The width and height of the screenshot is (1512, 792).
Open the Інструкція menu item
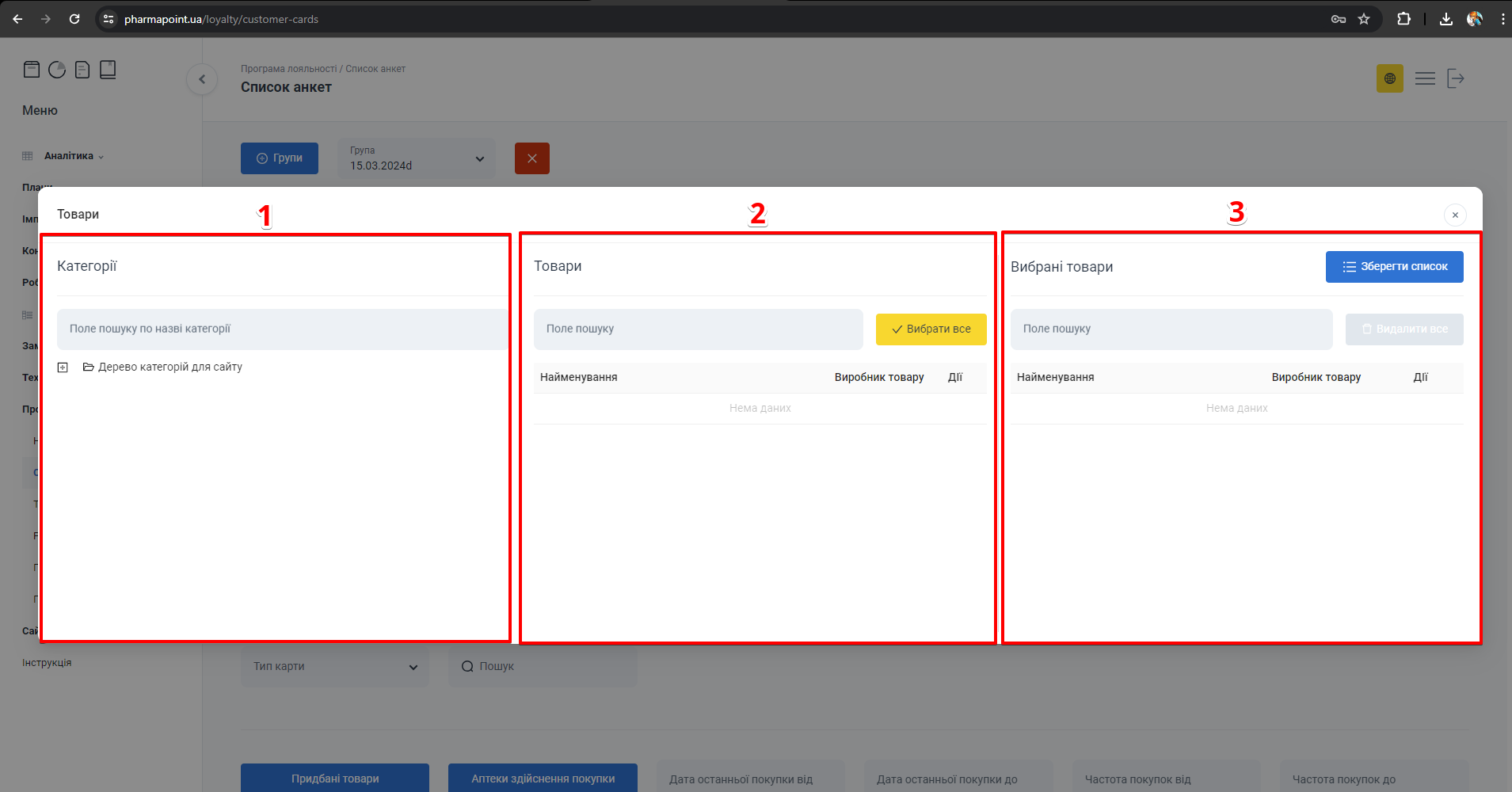pos(47,663)
